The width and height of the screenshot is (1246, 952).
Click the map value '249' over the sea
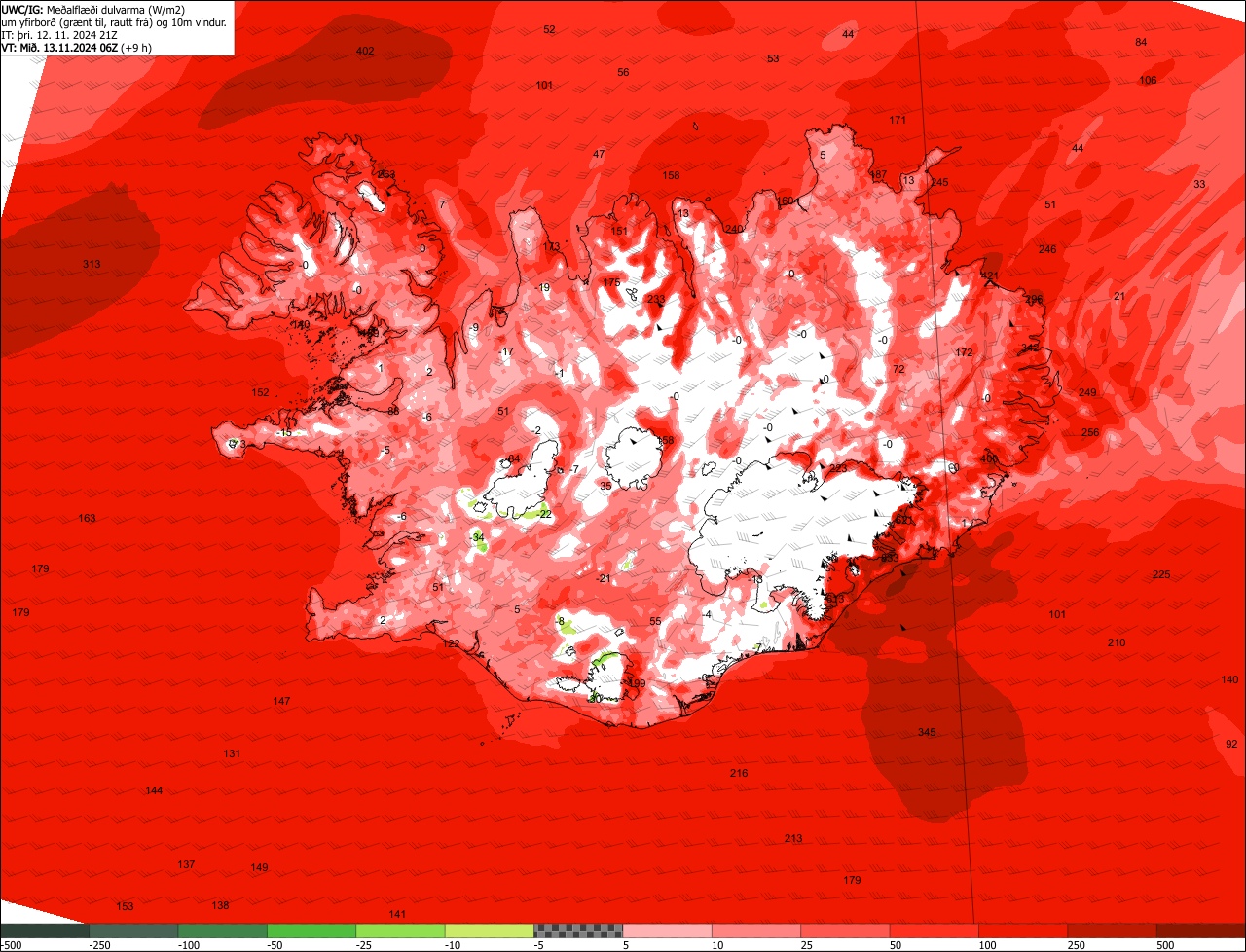pyautogui.click(x=1087, y=393)
